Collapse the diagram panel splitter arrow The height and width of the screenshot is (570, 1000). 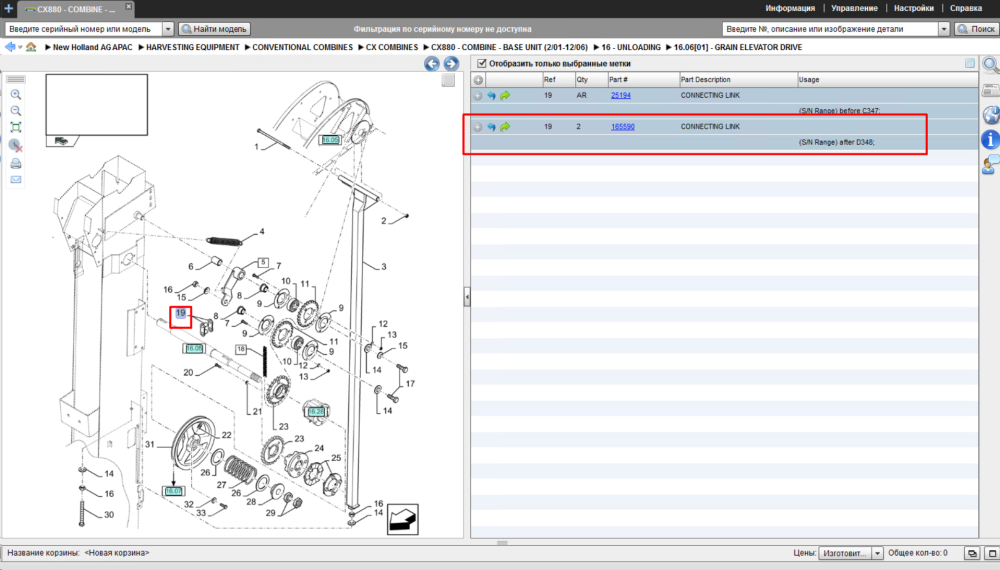[x=467, y=297]
